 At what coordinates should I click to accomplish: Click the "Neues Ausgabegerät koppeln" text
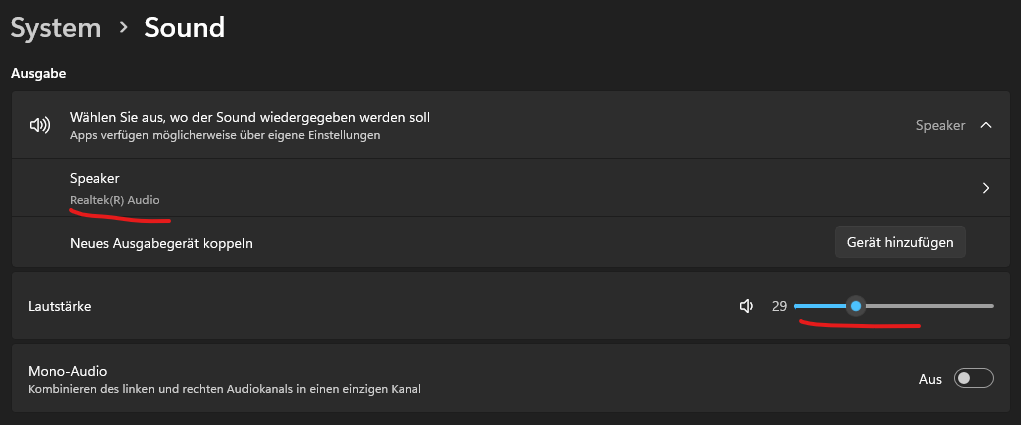coord(161,243)
